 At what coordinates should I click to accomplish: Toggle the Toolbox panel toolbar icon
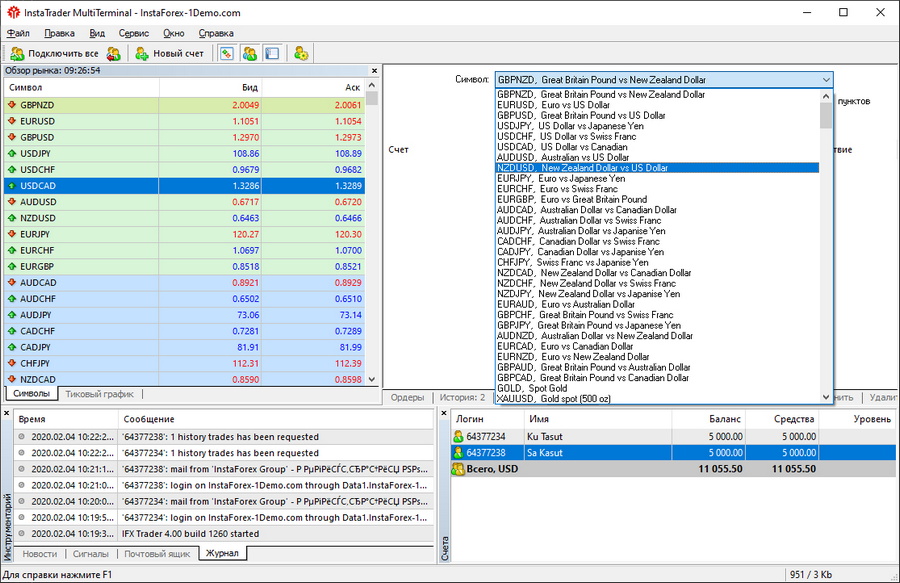272,53
